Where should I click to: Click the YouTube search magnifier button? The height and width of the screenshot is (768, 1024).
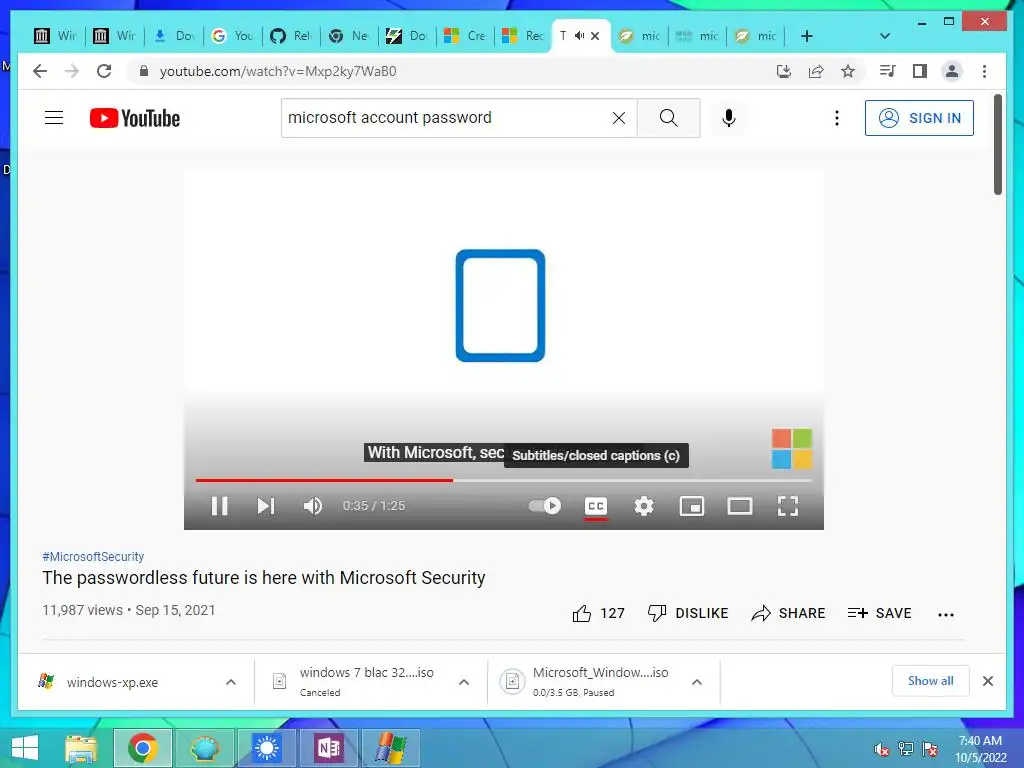[x=669, y=118]
